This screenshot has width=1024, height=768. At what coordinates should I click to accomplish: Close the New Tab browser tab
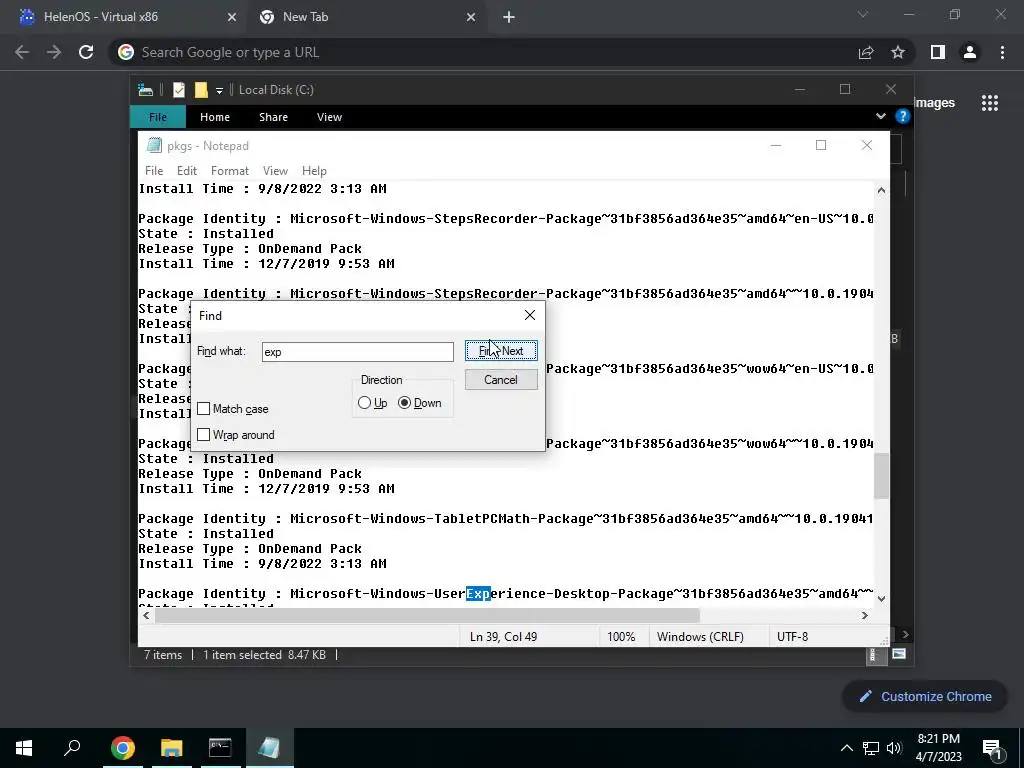[471, 18]
